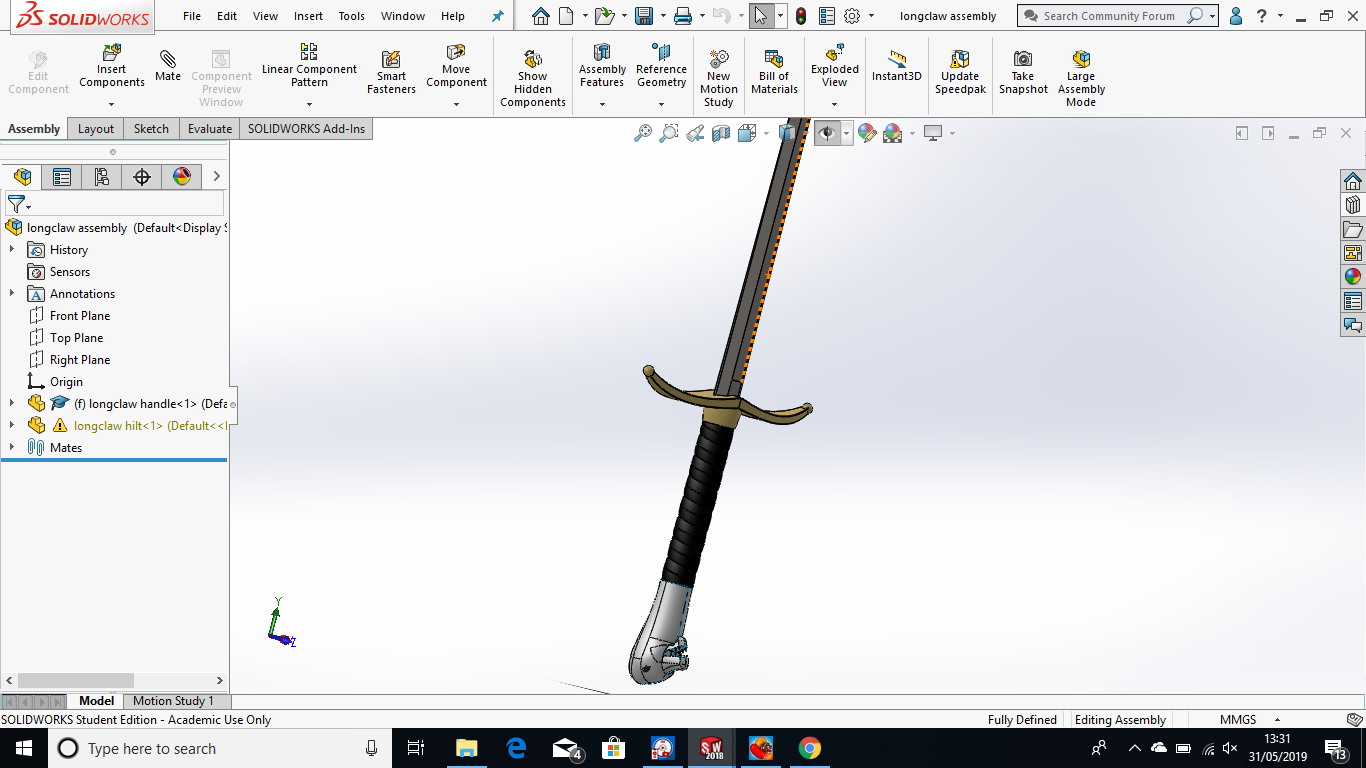Open MMGS unit system dropdown

click(x=1277, y=720)
